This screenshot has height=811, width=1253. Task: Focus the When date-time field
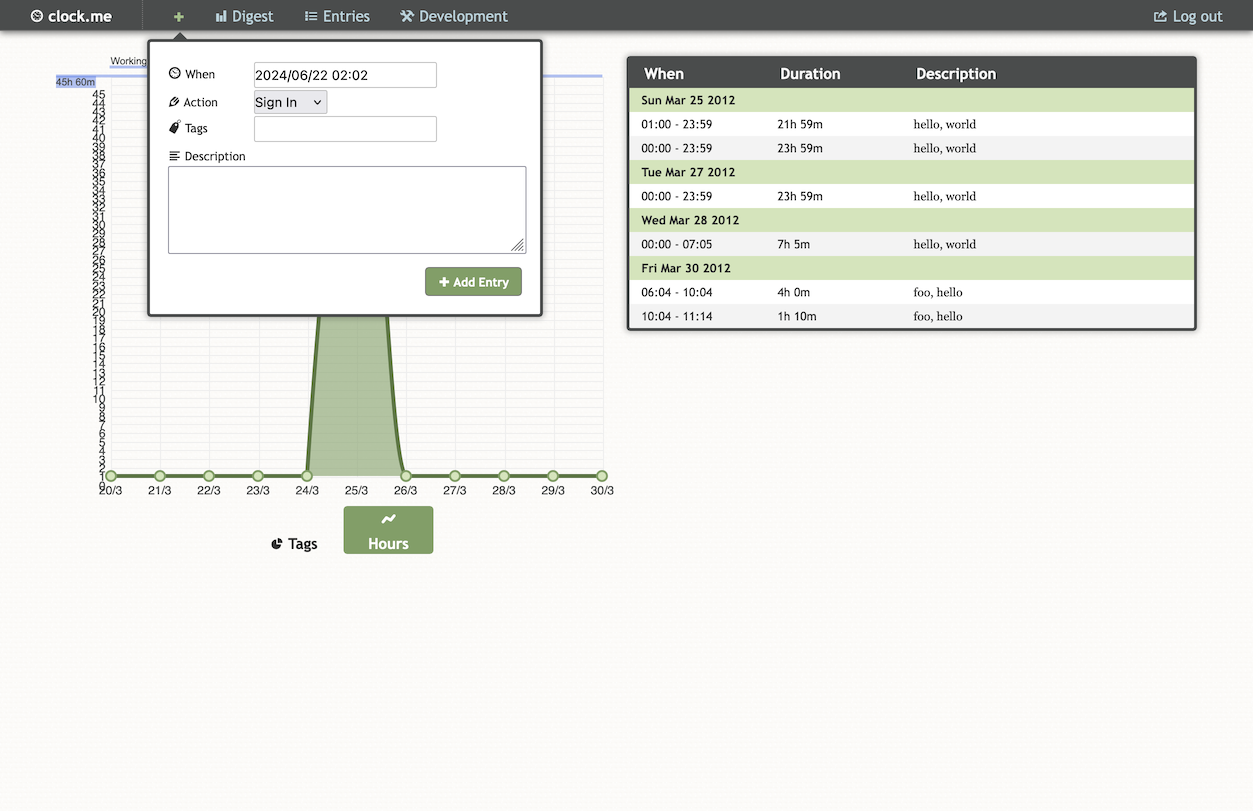(x=345, y=75)
